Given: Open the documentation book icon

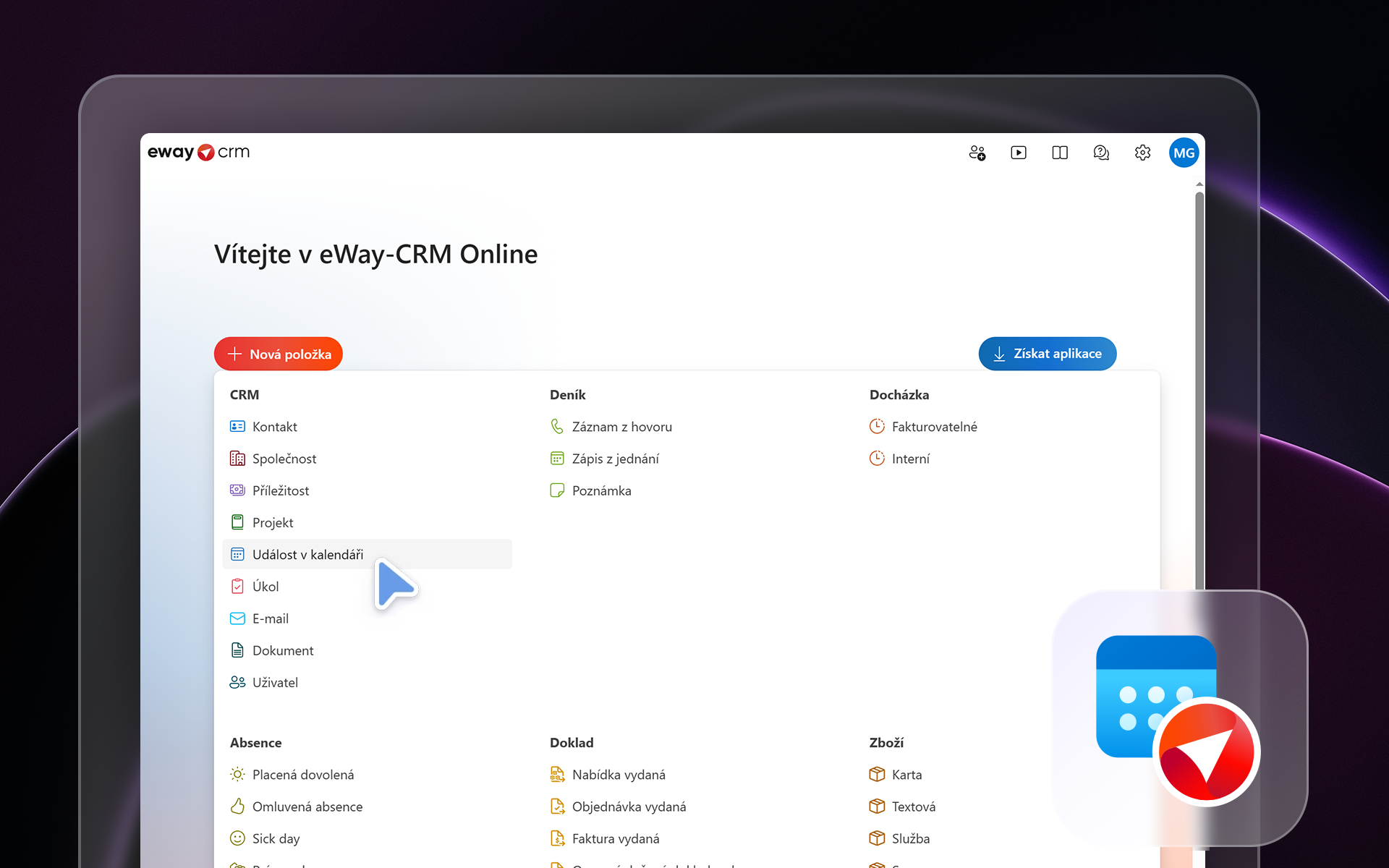Looking at the screenshot, I should pos(1060,153).
